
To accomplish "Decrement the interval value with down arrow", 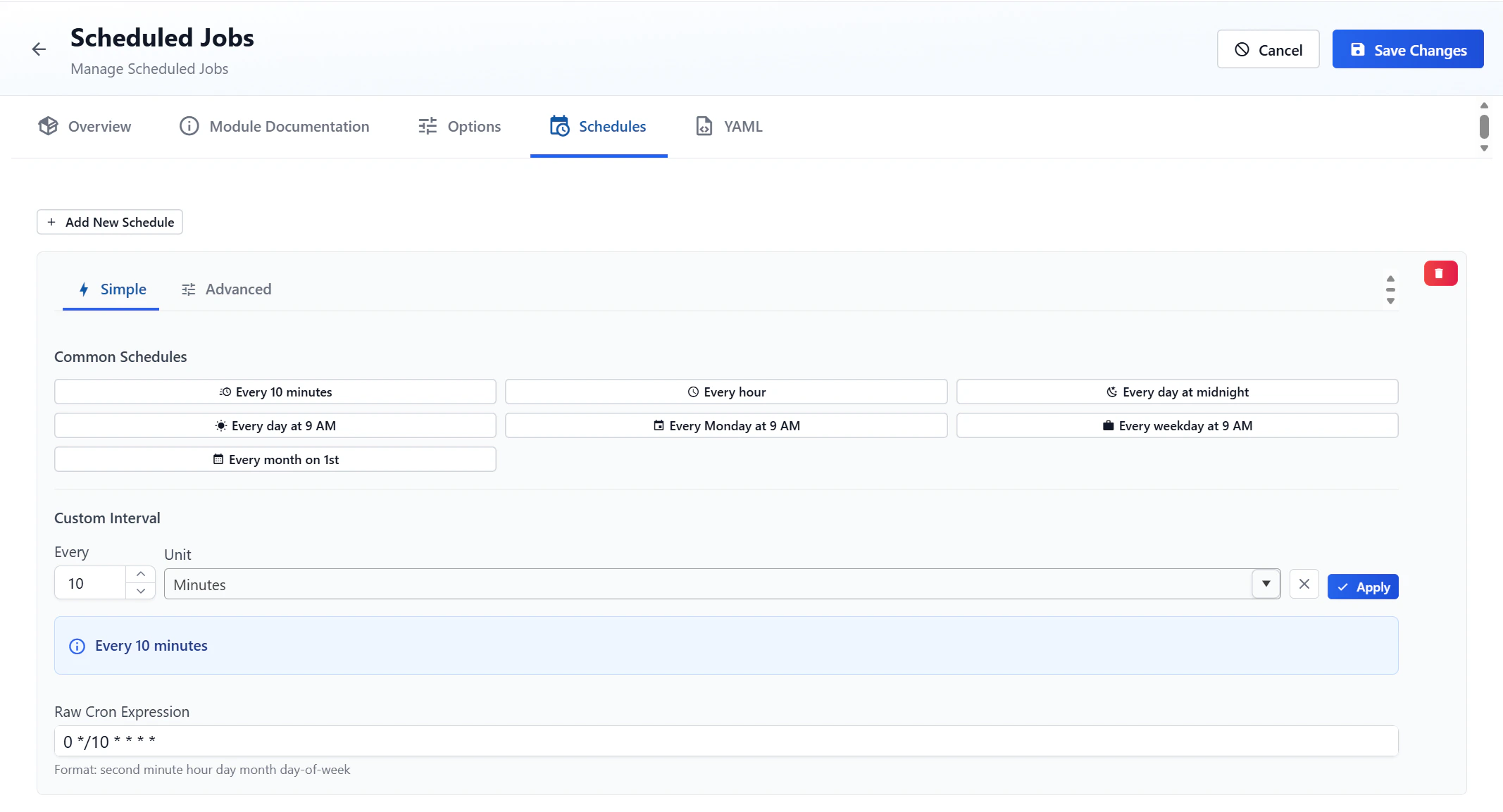I will [x=141, y=591].
